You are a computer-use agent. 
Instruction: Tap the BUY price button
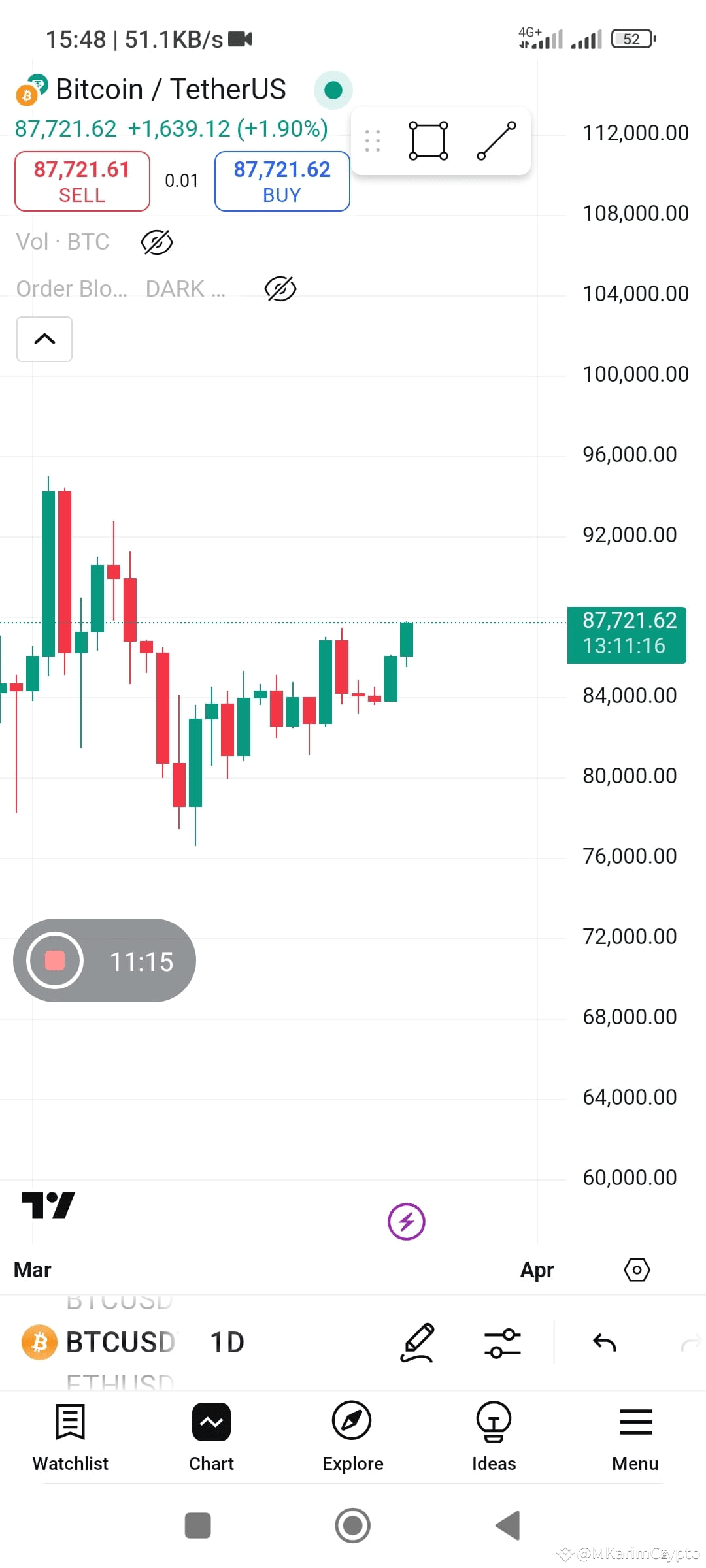(x=282, y=181)
